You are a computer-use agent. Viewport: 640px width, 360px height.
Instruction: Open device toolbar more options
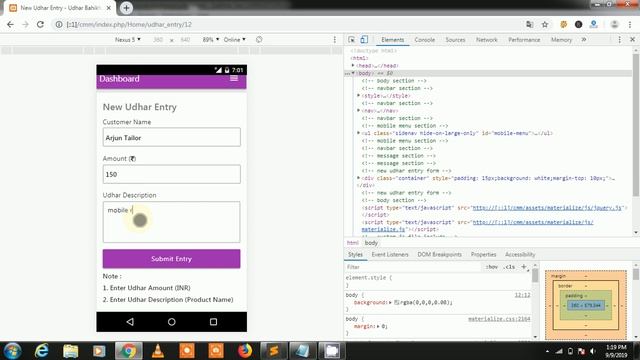pos(335,40)
